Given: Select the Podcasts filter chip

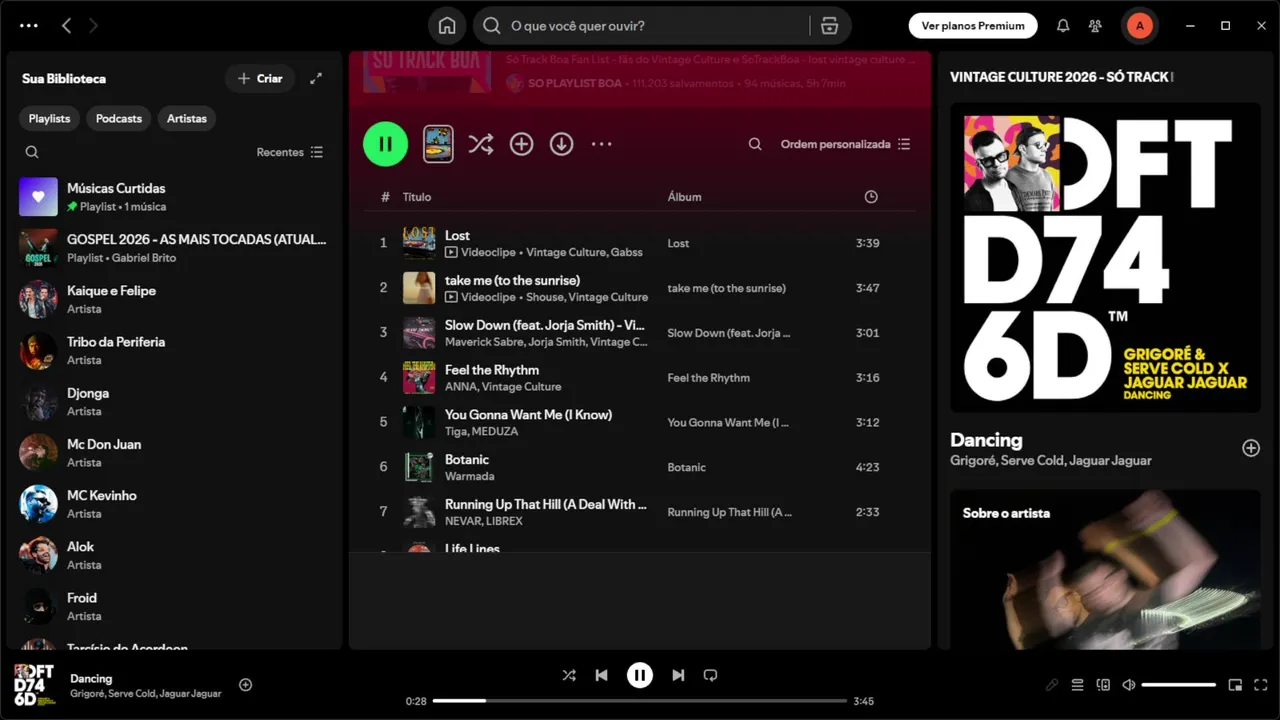Looking at the screenshot, I should (119, 118).
